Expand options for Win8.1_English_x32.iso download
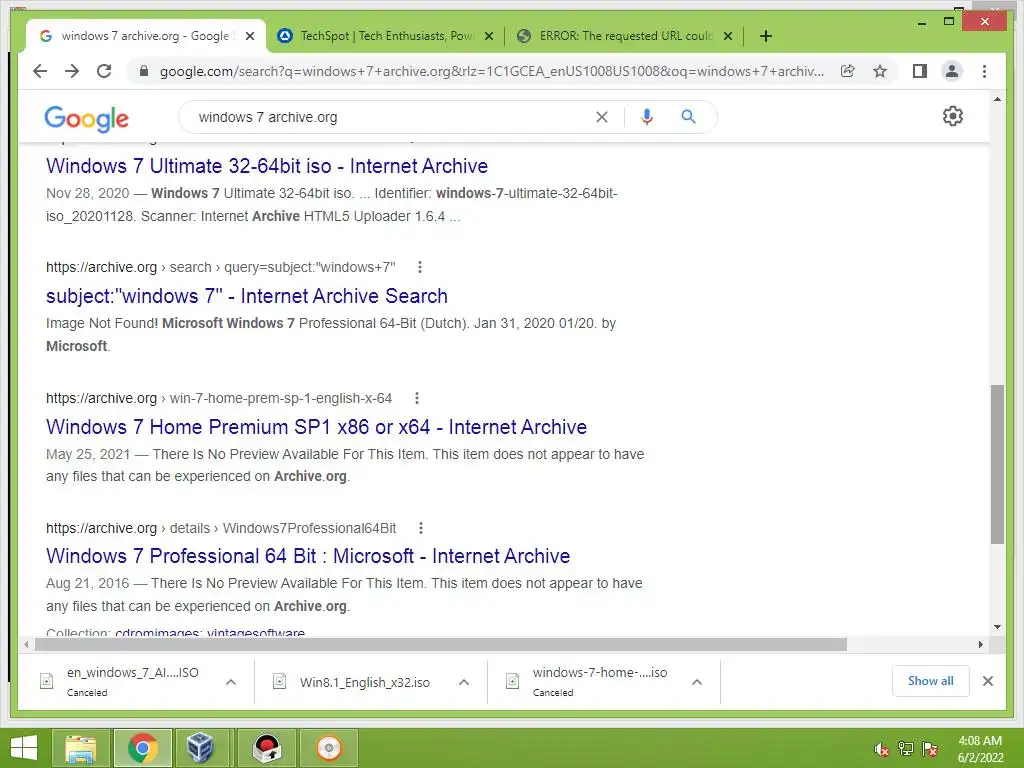1024x768 pixels. [x=464, y=682]
